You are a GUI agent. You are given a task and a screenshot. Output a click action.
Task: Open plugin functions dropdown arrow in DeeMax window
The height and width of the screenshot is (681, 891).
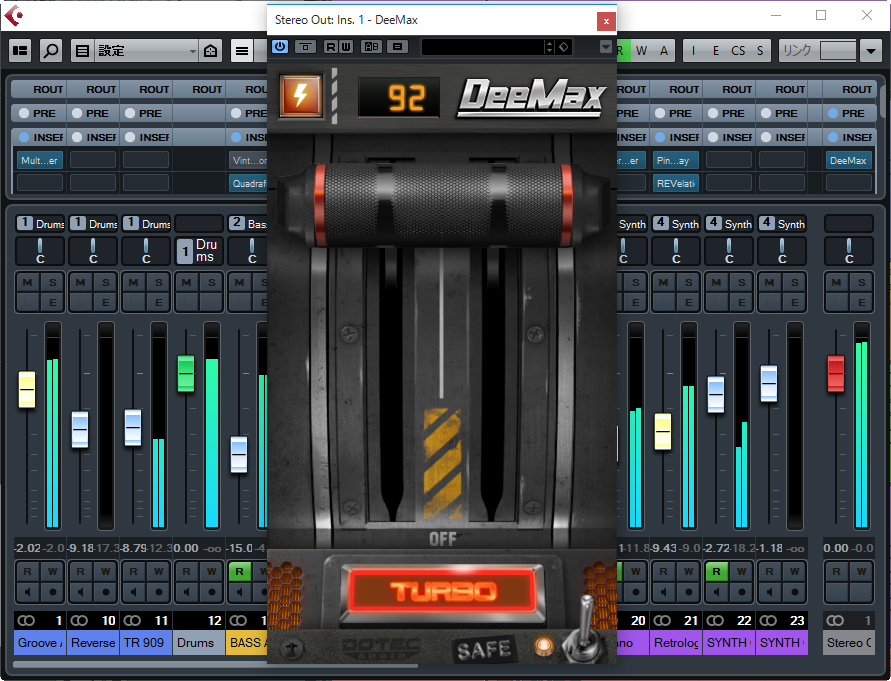pyautogui.click(x=606, y=47)
